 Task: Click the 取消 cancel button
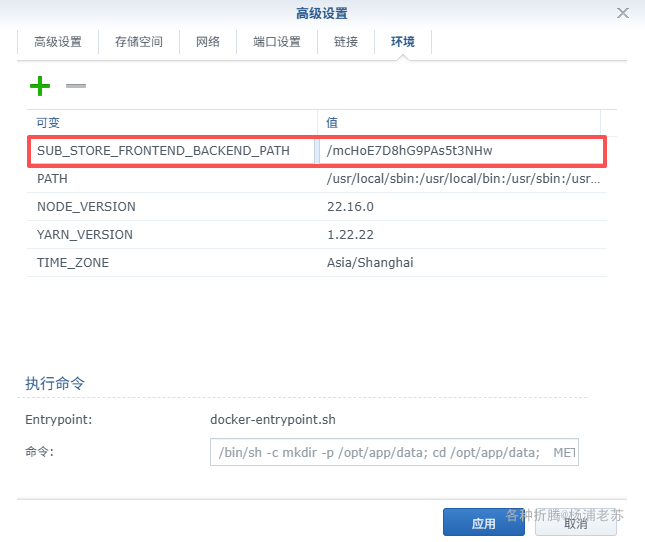pos(575,522)
